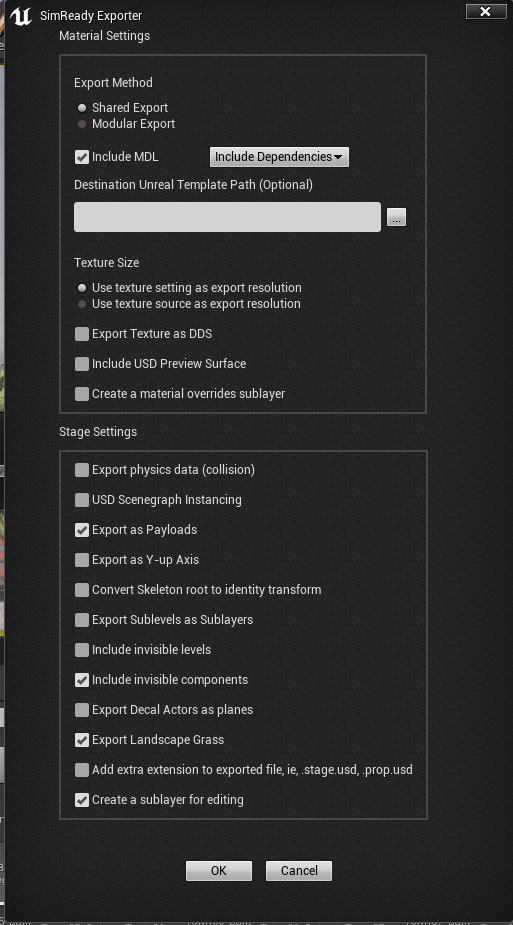This screenshot has height=925, width=513.
Task: Open the Include Dependencies dropdown
Action: pos(279,157)
